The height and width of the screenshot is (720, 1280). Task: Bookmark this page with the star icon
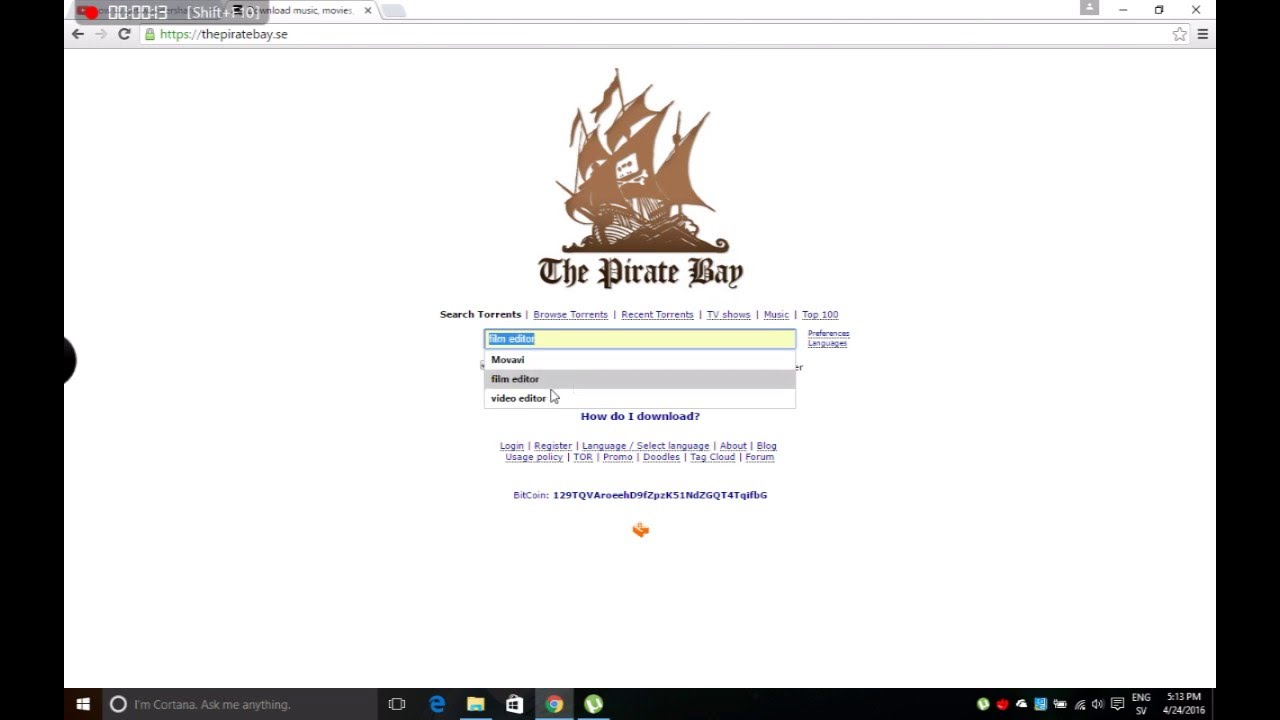point(1179,34)
